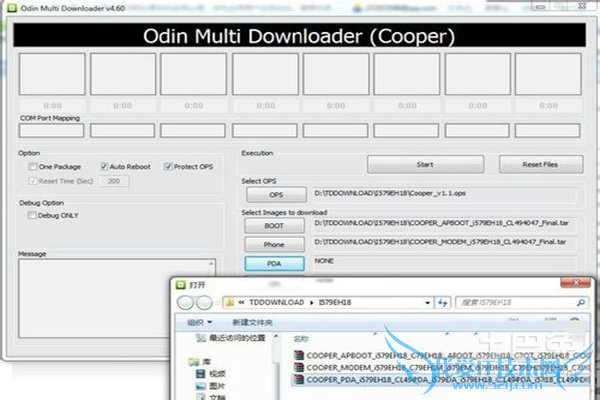Click the Reset Time value field showing 200

[114, 181]
